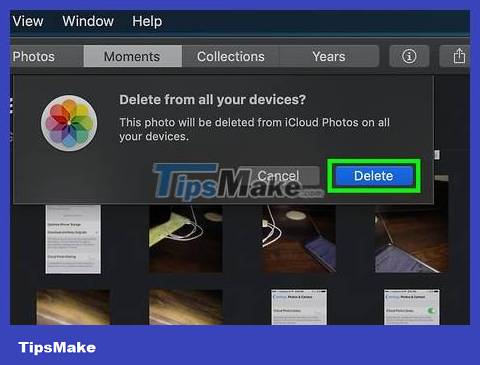Open the photo info button
This screenshot has width=480, height=365.
[409, 56]
